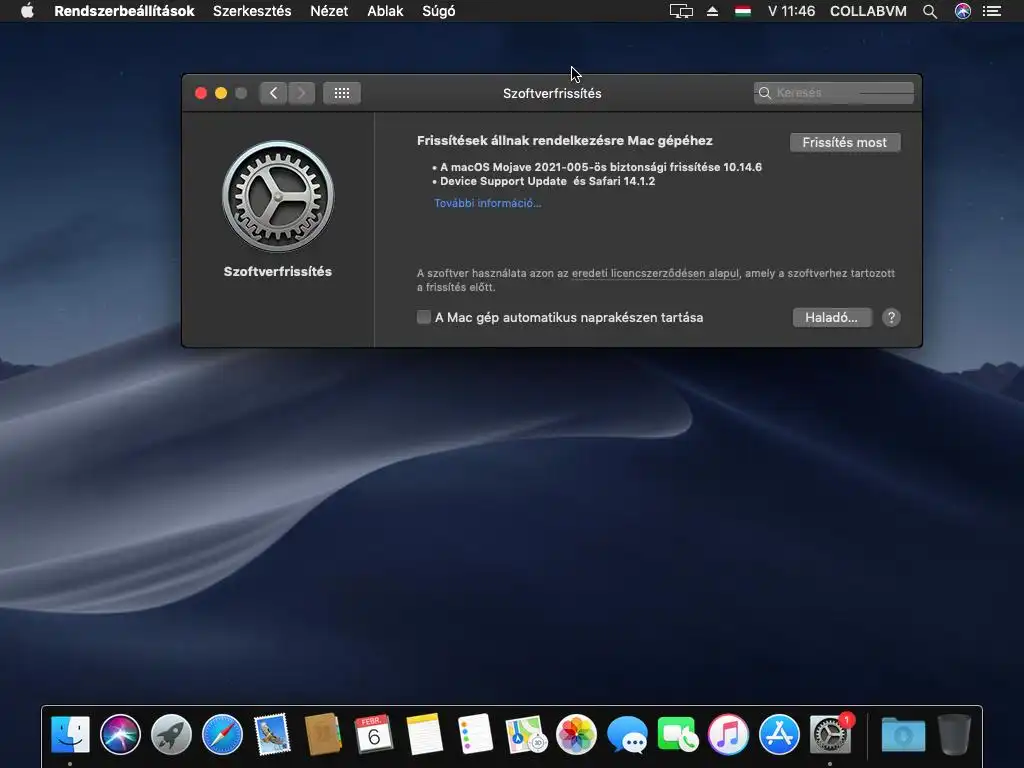
Task: Open Downloads folder in Dock
Action: click(x=903, y=735)
